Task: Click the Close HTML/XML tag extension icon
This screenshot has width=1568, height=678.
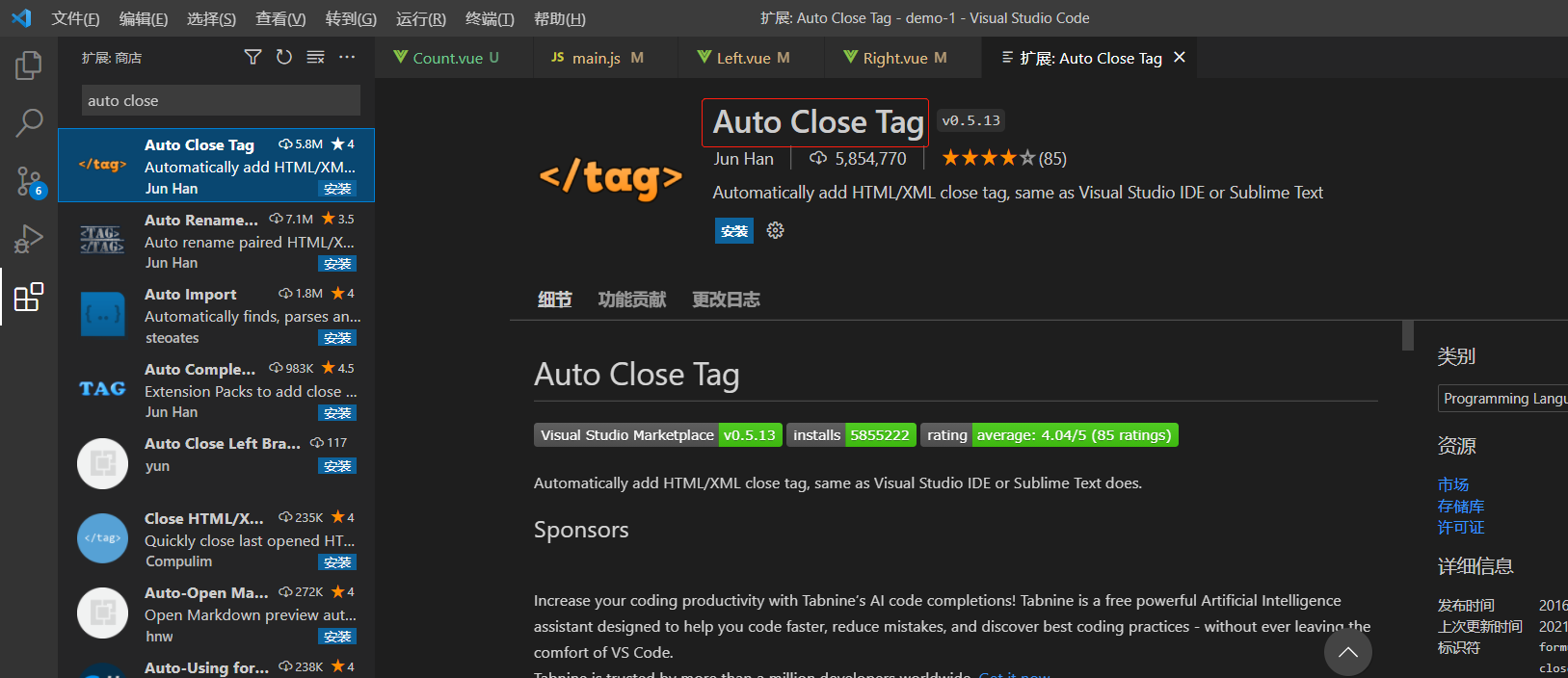Action: tap(102, 538)
